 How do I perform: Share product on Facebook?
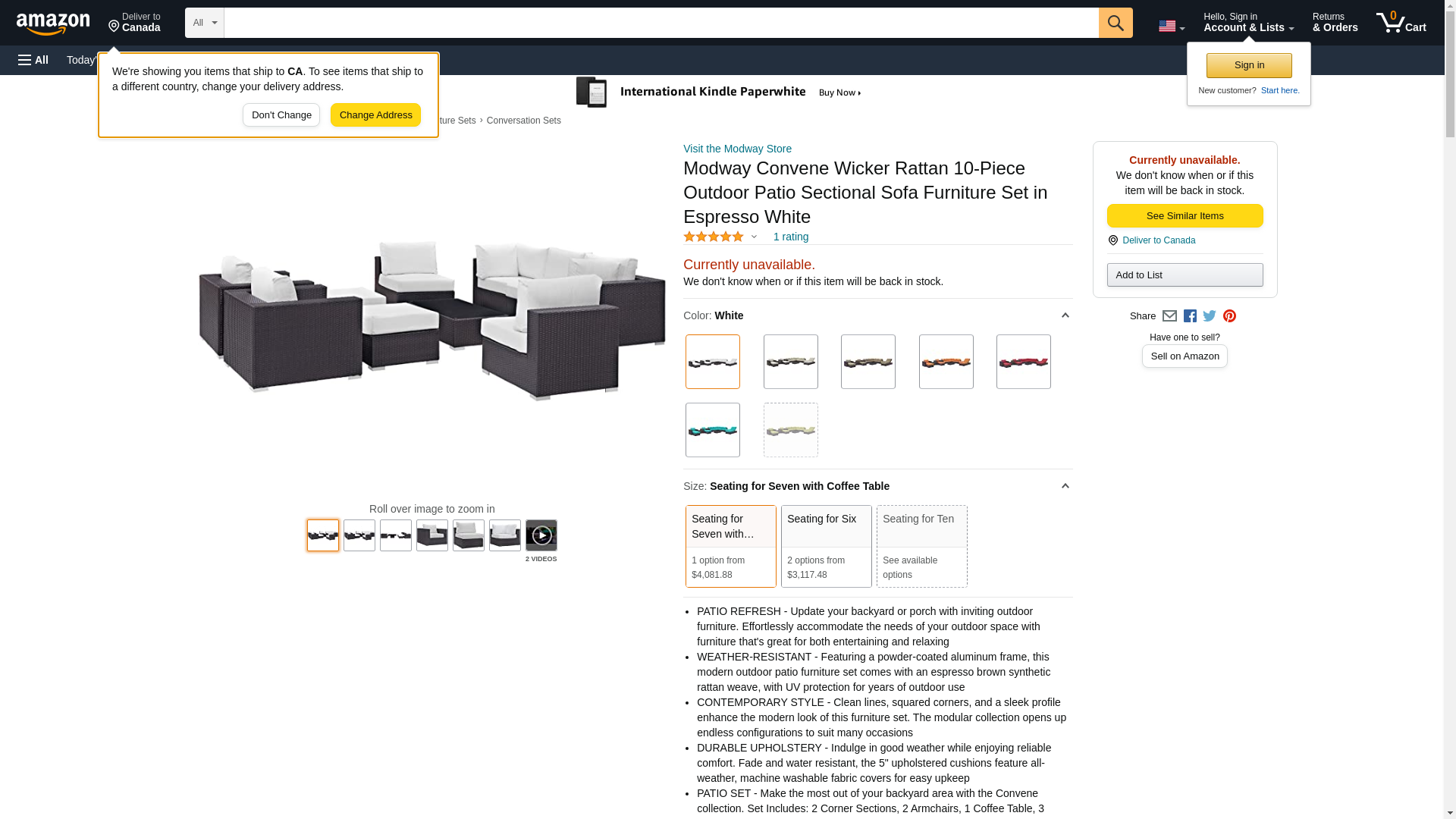click(x=1190, y=316)
